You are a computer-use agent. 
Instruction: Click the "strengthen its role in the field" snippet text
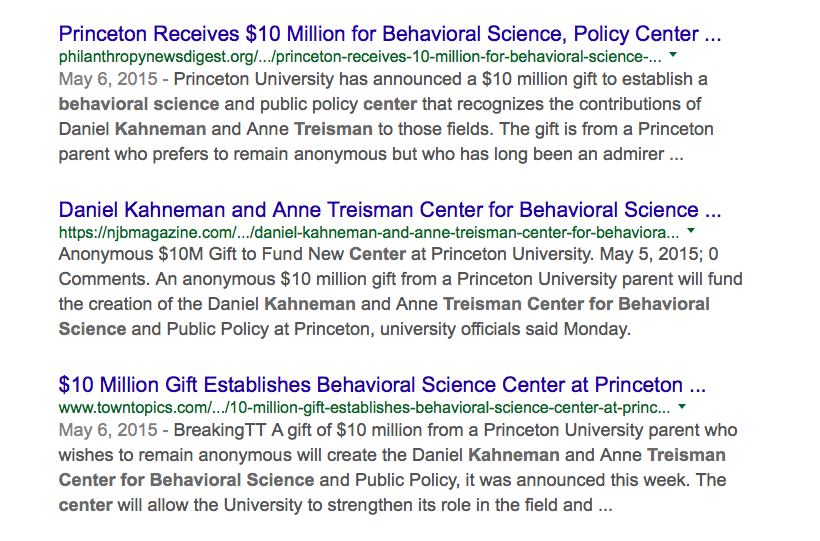pyautogui.click(x=413, y=505)
